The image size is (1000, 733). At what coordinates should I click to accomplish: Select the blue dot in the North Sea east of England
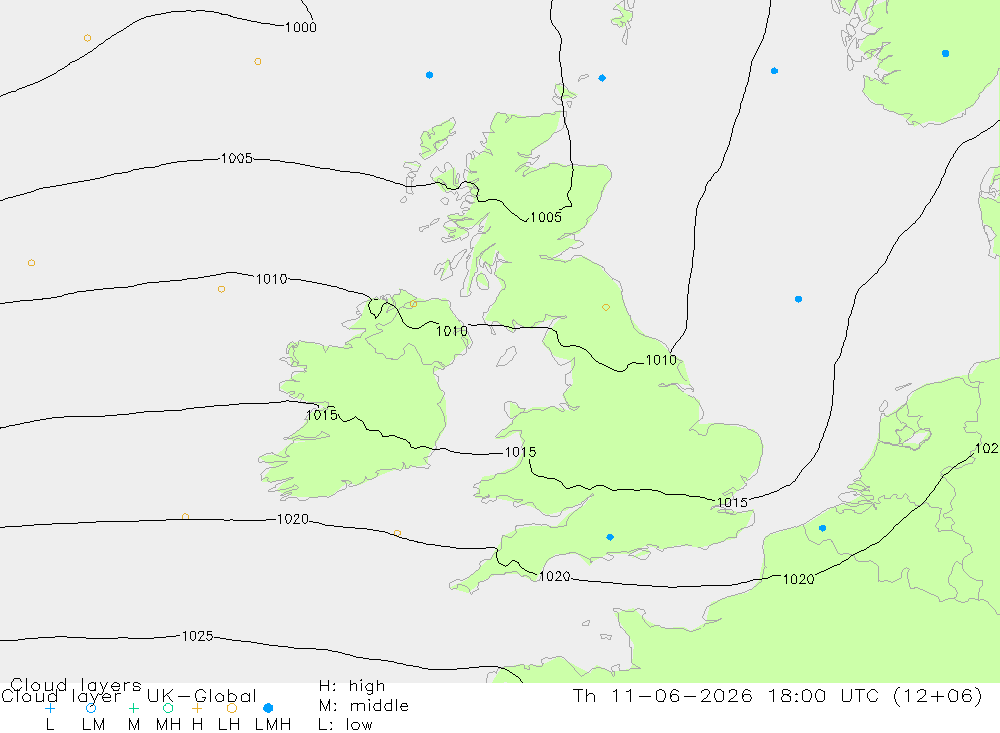[798, 299]
